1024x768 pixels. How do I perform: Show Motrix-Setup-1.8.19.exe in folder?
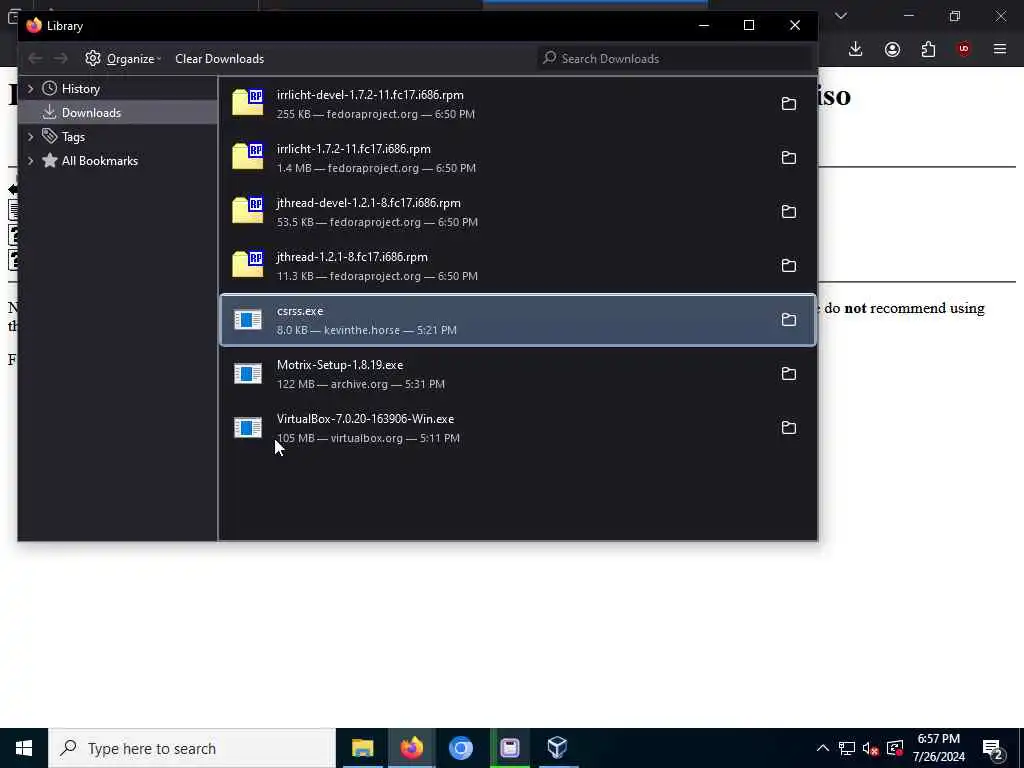788,374
